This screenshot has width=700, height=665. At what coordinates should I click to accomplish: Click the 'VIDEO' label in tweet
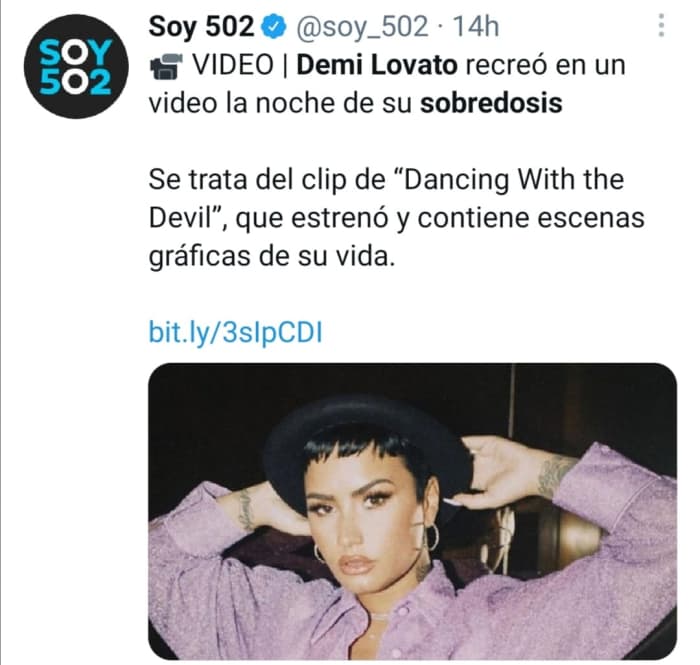click(x=233, y=65)
